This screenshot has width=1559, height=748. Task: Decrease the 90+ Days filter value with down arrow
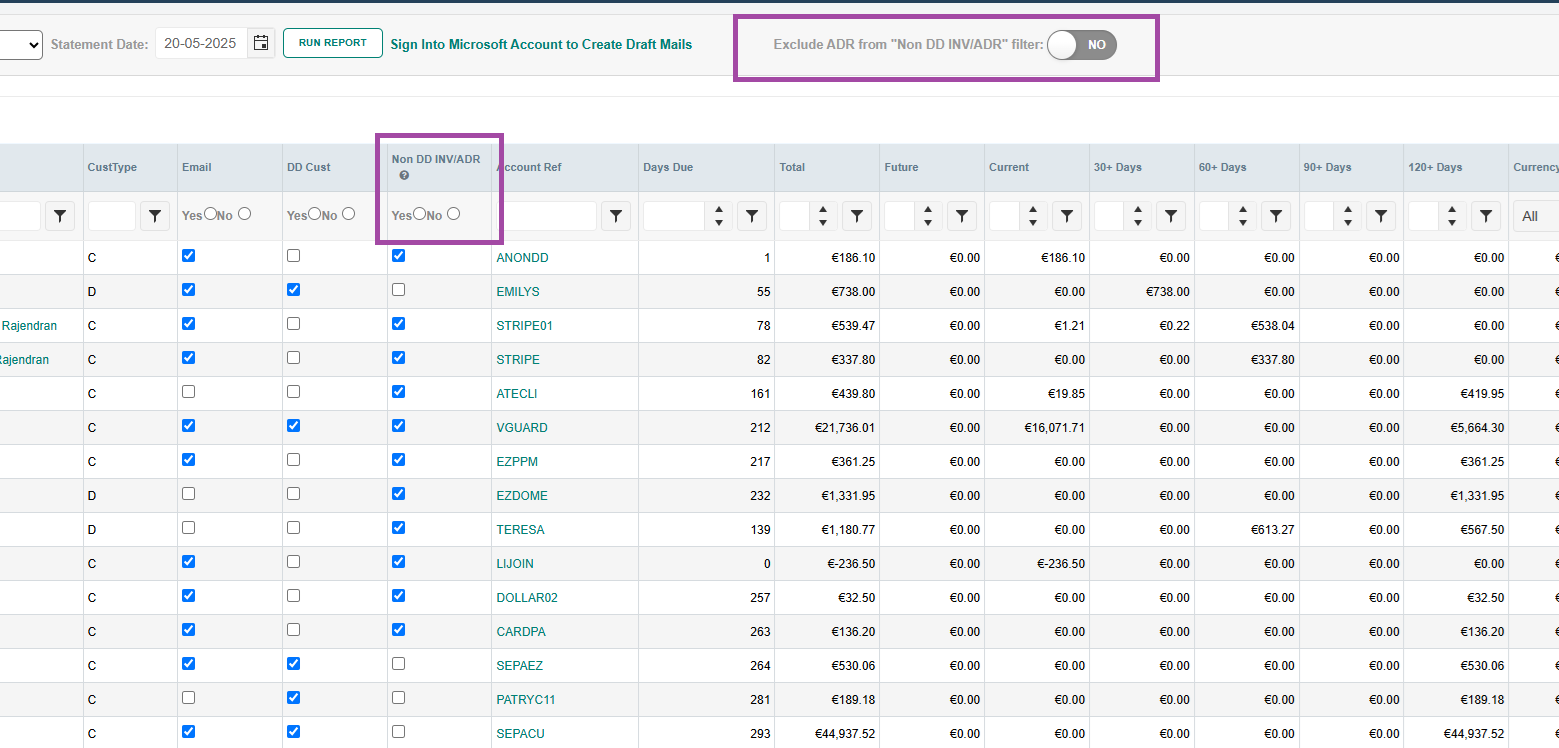pyautogui.click(x=1348, y=222)
